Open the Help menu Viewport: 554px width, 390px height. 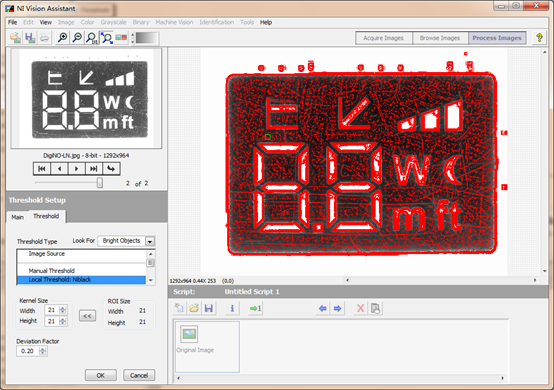tap(266, 22)
